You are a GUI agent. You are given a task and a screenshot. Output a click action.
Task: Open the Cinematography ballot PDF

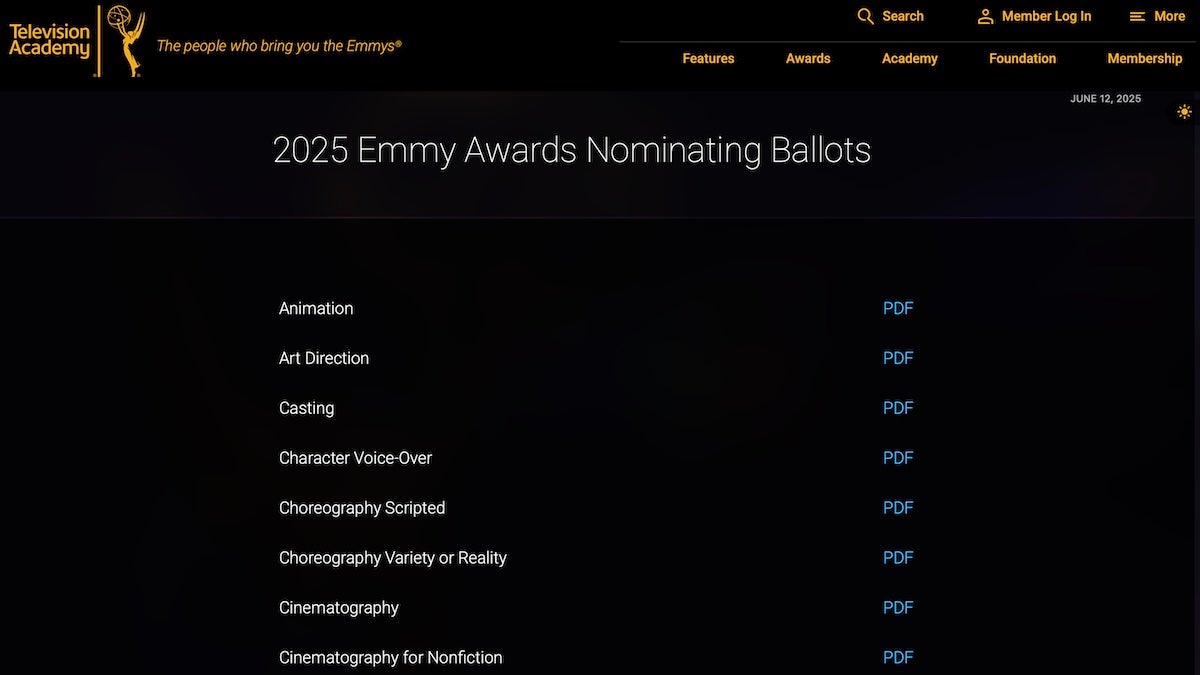click(x=898, y=608)
